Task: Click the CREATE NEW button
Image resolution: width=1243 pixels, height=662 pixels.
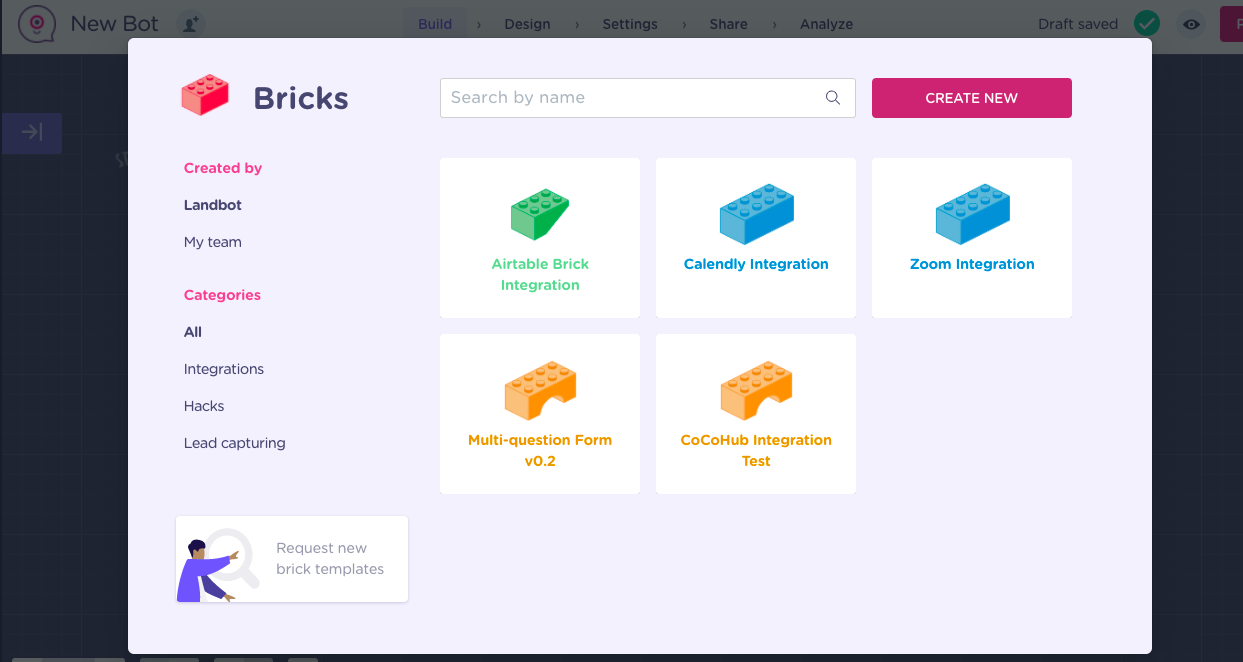Action: click(x=972, y=98)
